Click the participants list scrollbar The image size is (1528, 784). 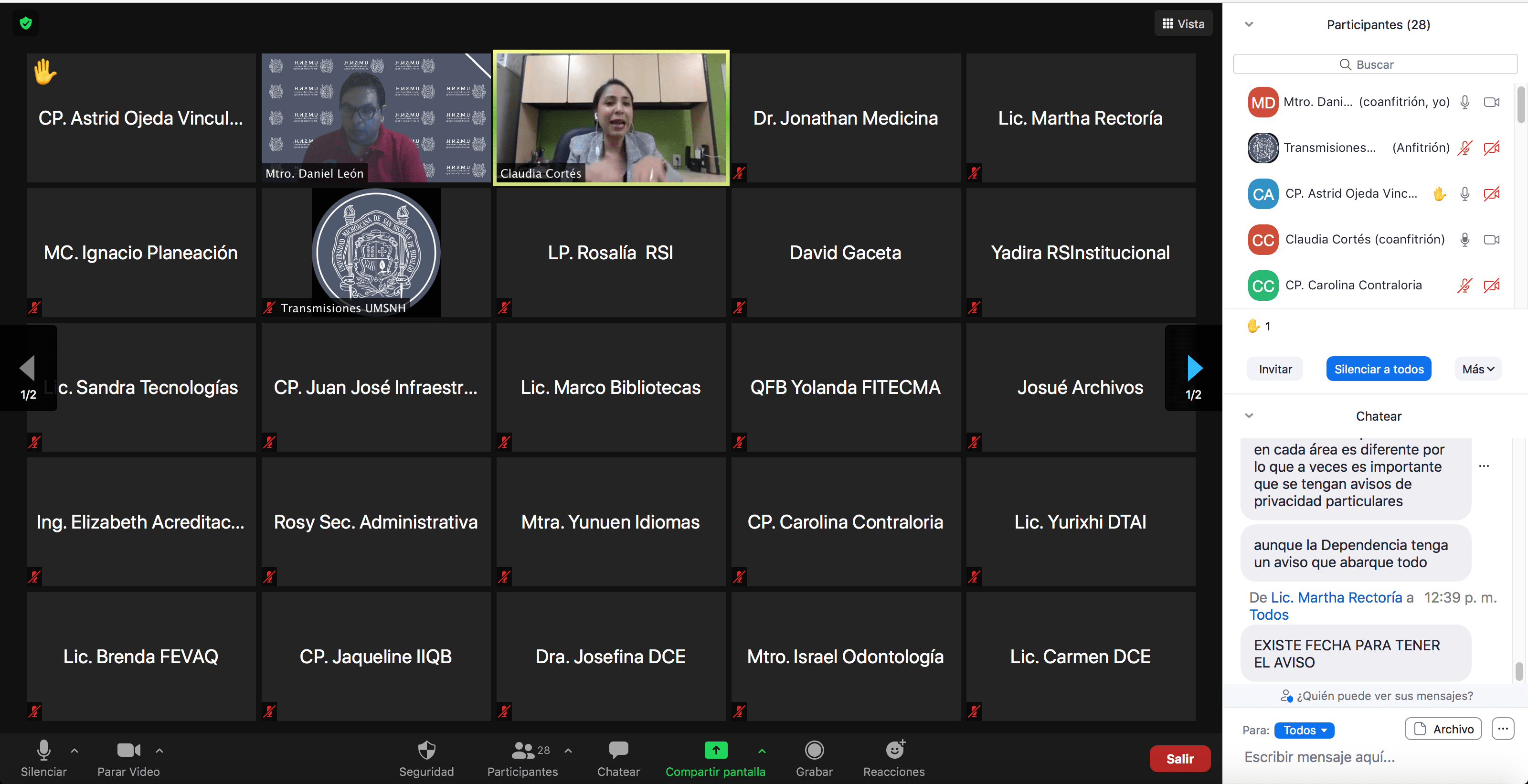tap(1520, 106)
